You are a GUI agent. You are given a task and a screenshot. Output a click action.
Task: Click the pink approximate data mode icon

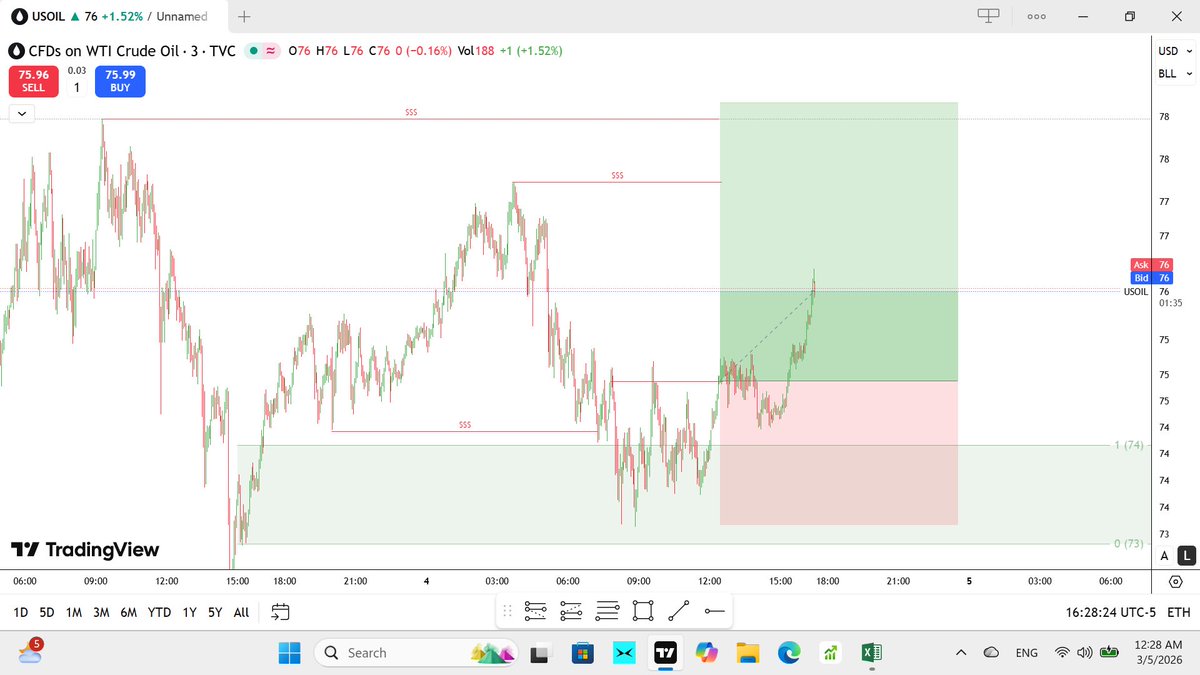pyautogui.click(x=270, y=50)
